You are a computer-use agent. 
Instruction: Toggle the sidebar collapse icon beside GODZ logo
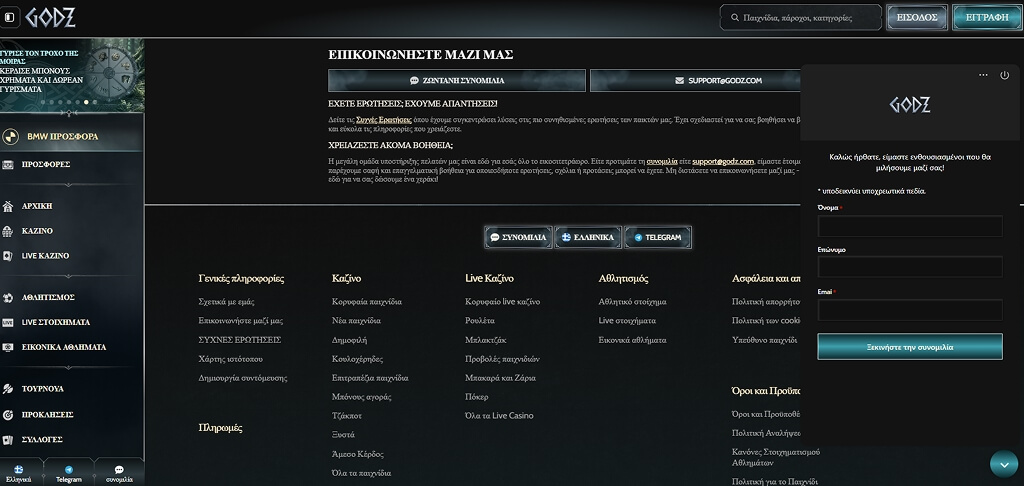point(9,18)
